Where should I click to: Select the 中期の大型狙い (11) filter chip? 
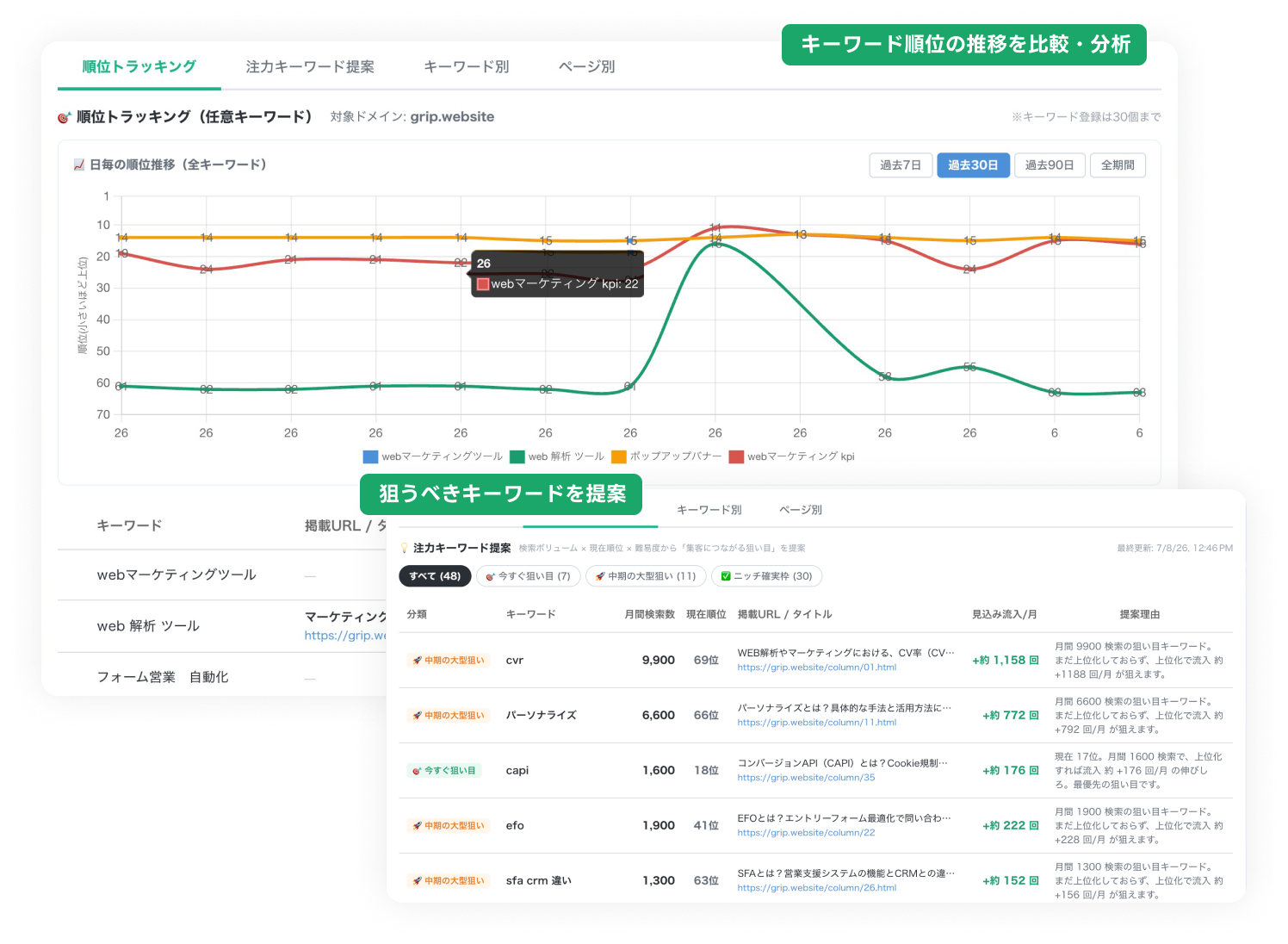click(646, 576)
